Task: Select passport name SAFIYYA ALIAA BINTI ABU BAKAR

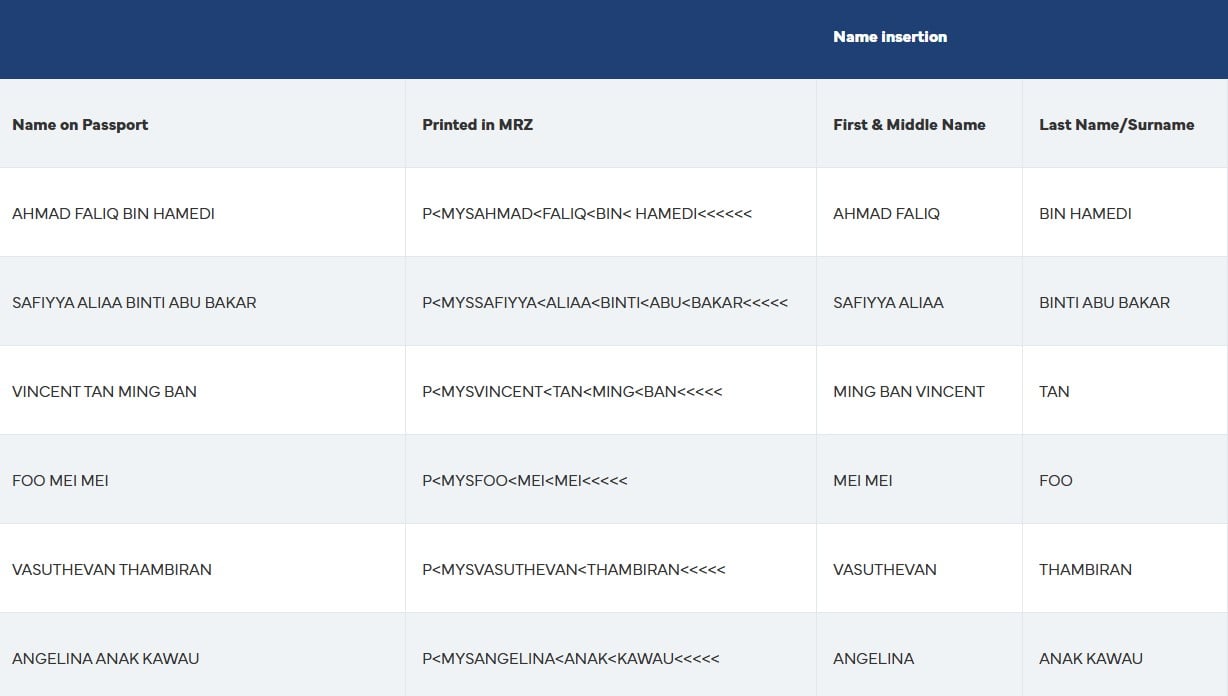Action: [x=134, y=303]
